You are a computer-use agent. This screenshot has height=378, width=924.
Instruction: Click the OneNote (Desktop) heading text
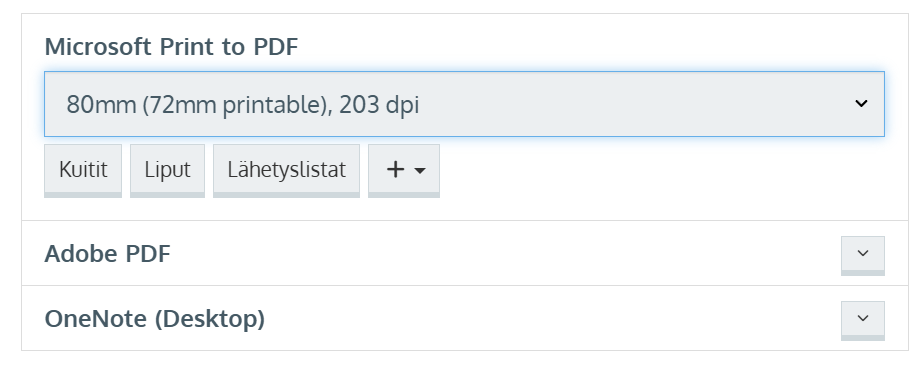point(154,319)
